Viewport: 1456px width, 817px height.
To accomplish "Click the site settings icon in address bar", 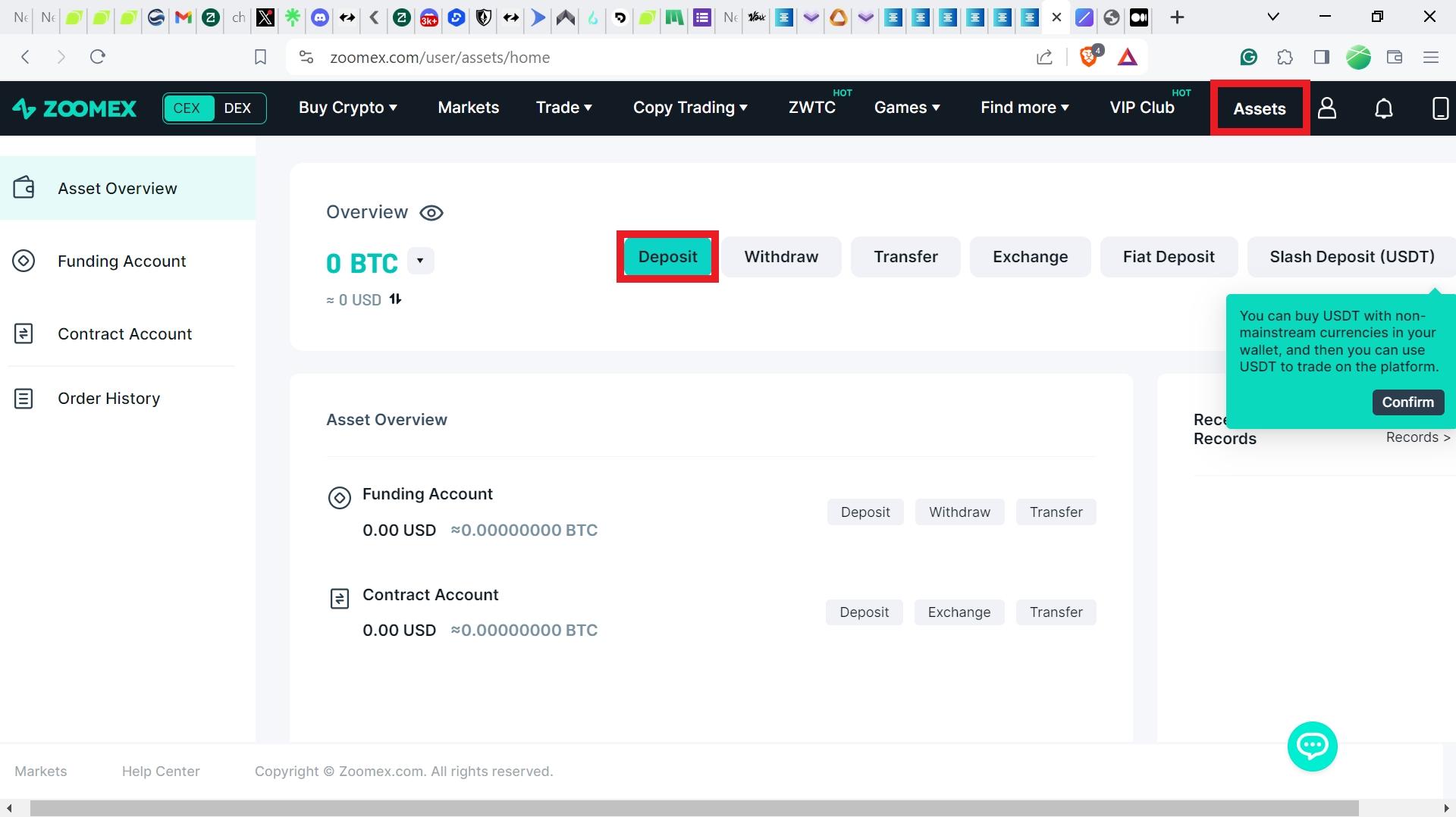I will [306, 57].
